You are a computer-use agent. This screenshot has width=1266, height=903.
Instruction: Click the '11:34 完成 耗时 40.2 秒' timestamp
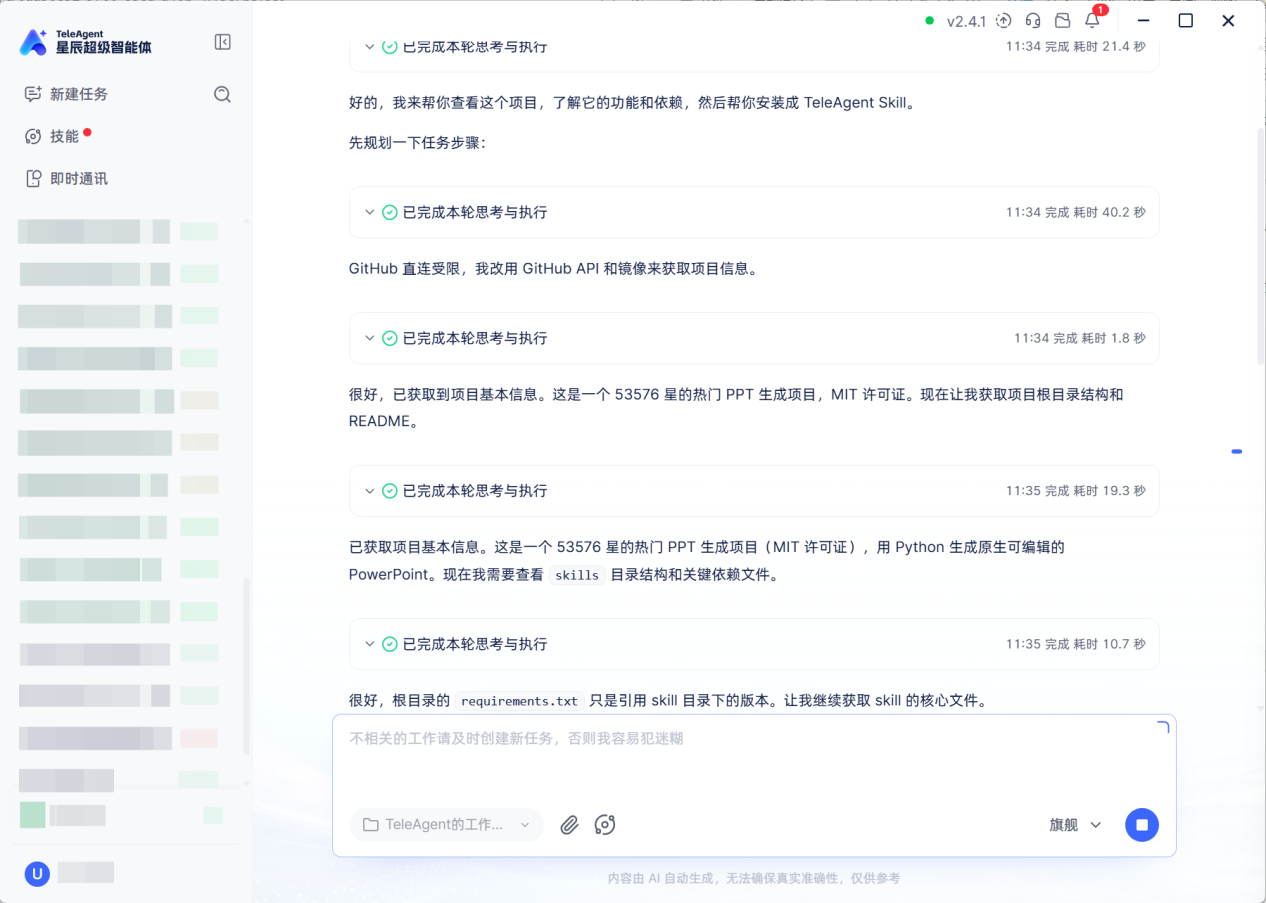pos(1075,213)
